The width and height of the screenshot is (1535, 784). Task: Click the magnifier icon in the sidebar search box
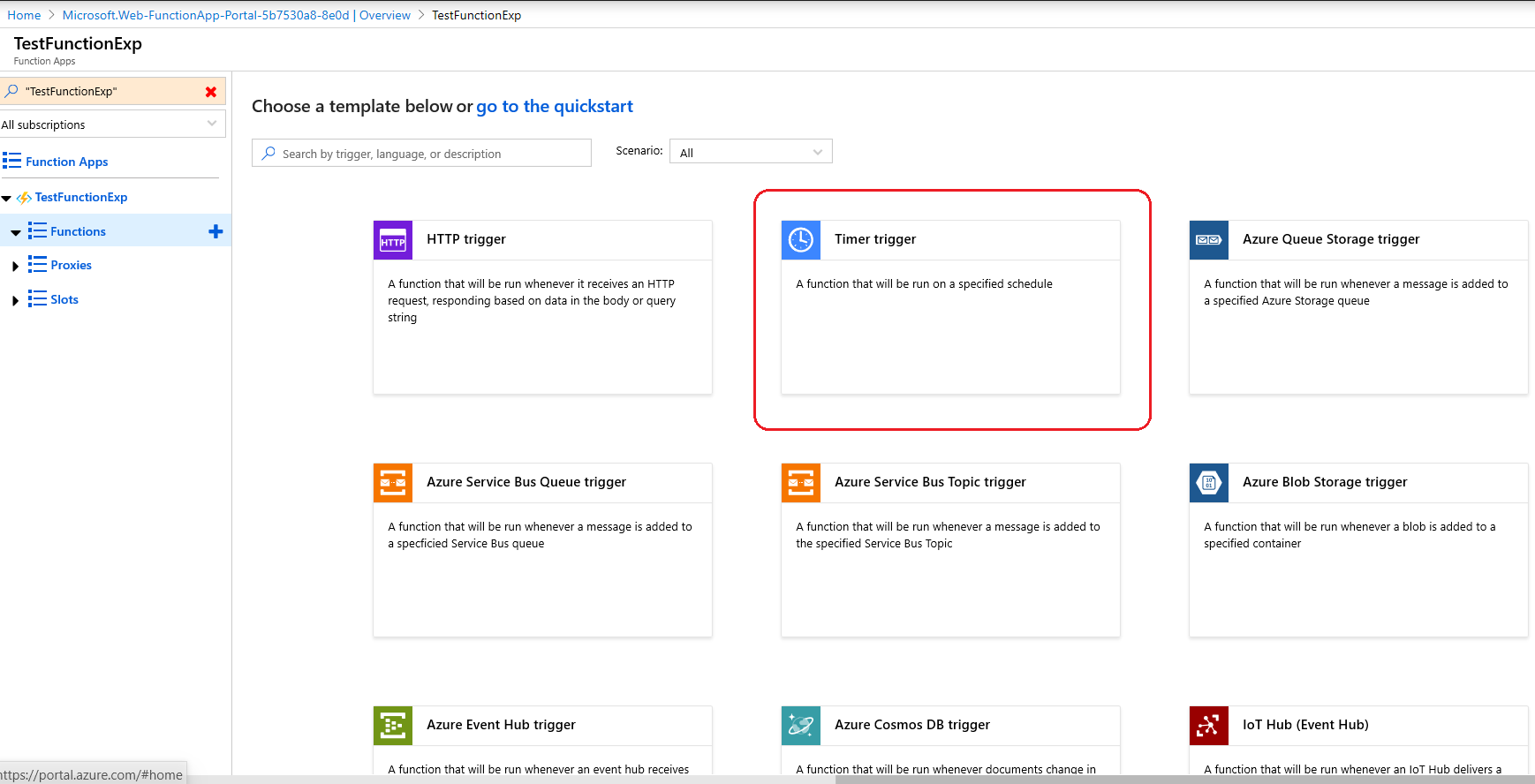[11, 91]
